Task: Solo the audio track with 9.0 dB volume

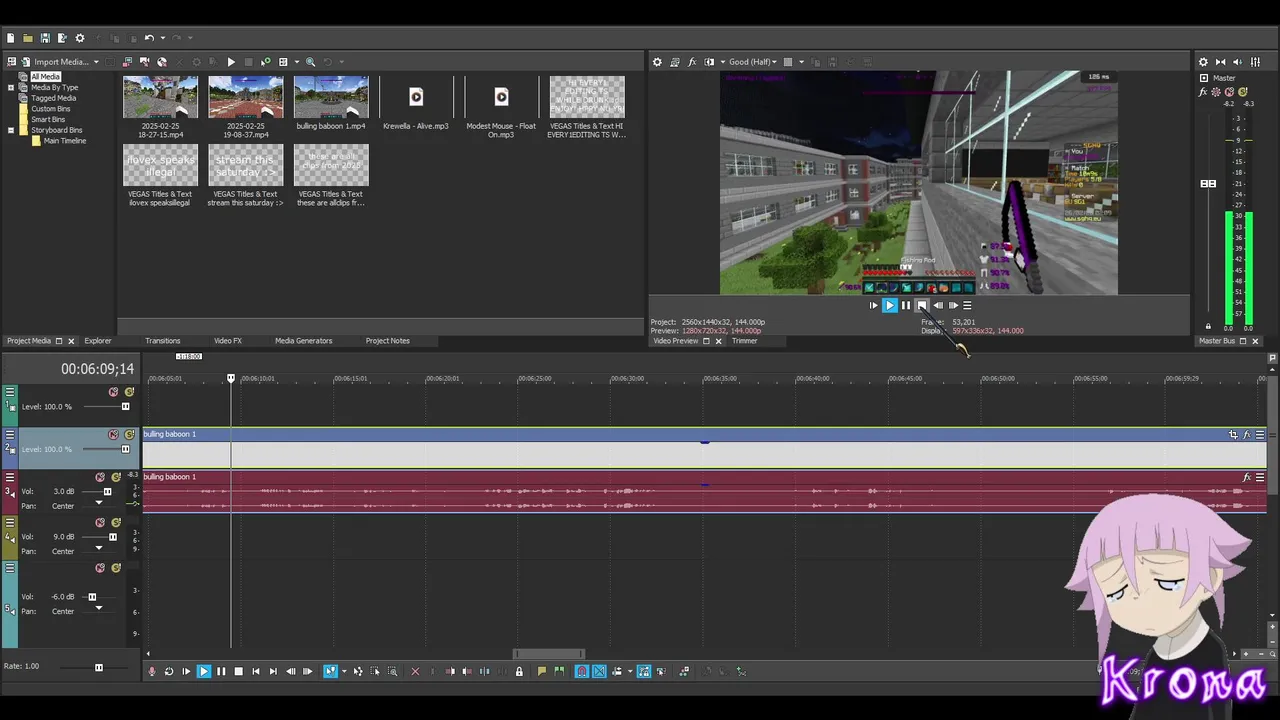Action: 116,523
